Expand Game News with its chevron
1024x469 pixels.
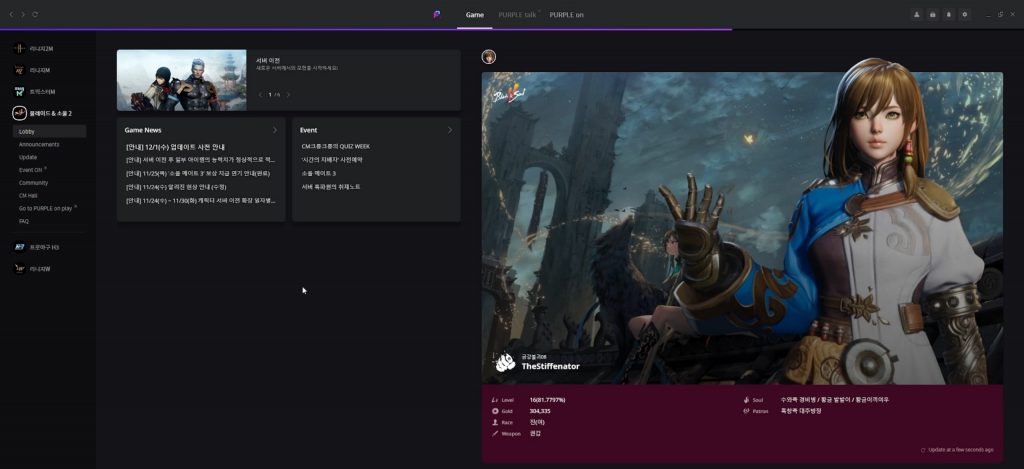click(275, 130)
